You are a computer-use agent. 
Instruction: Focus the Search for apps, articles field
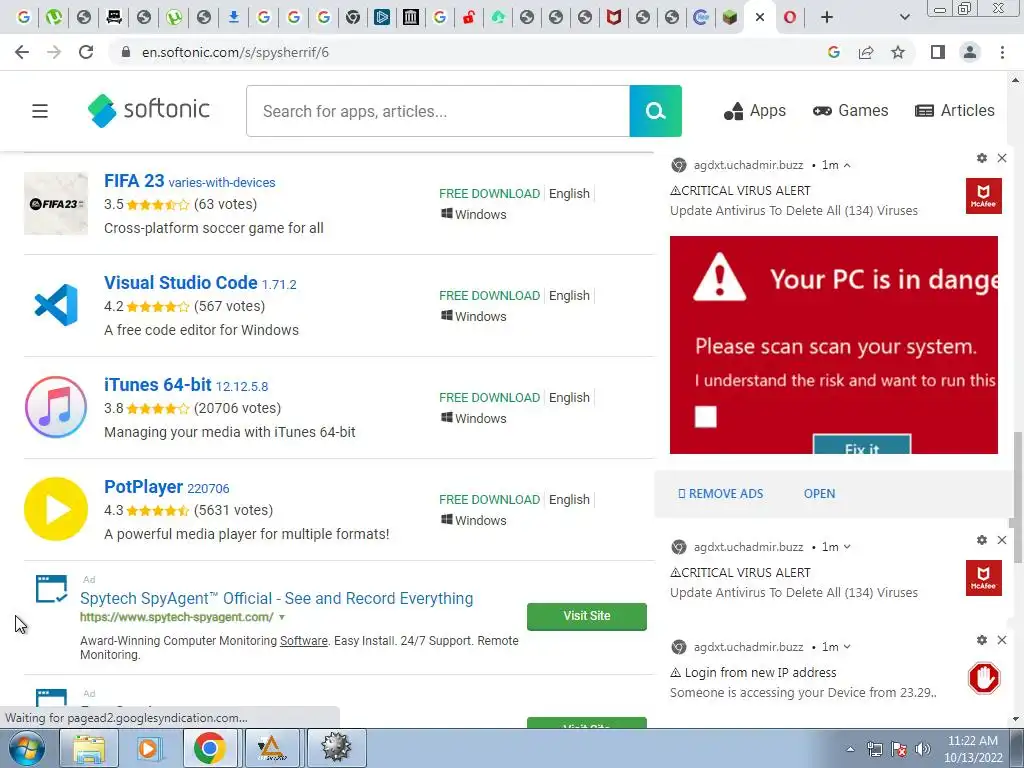438,111
